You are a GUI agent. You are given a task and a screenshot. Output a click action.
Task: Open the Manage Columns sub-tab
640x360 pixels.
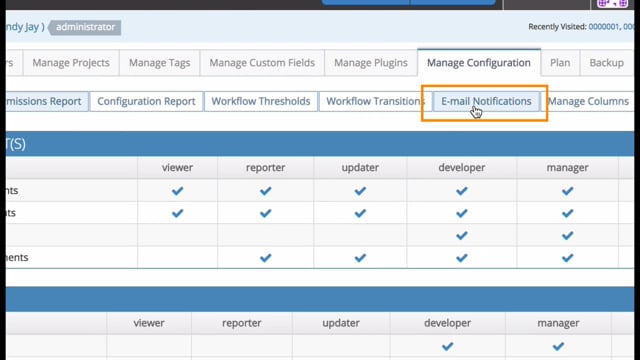pyautogui.click(x=588, y=101)
